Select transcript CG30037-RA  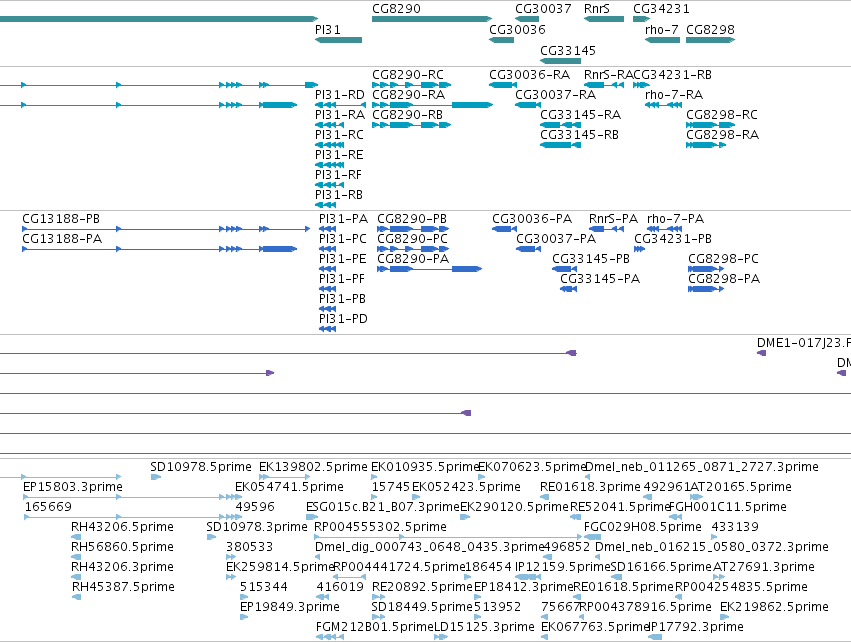click(528, 105)
